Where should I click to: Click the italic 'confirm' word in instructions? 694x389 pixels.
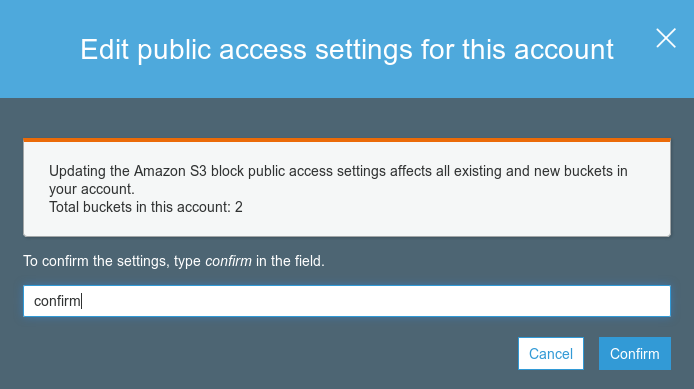[x=228, y=261]
